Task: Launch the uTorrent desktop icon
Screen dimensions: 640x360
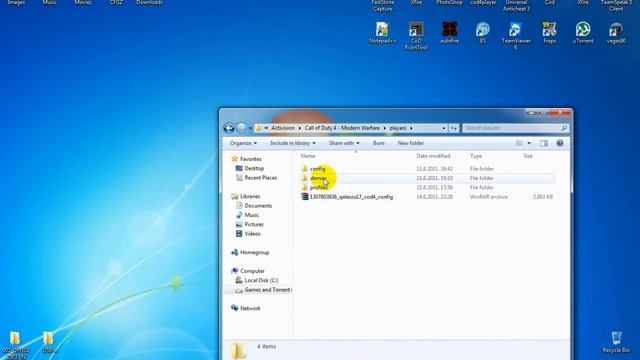Action: [583, 32]
